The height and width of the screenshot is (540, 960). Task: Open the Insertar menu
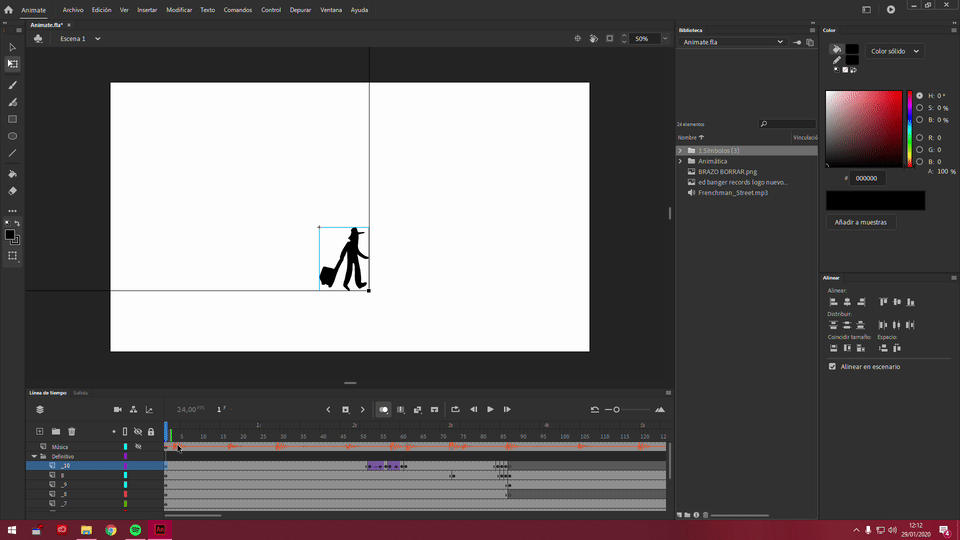coord(147,10)
